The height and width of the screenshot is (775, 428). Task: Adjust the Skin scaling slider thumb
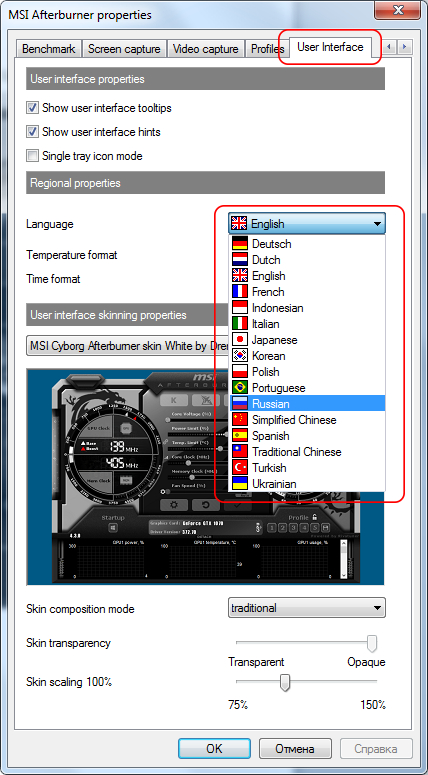coord(285,683)
